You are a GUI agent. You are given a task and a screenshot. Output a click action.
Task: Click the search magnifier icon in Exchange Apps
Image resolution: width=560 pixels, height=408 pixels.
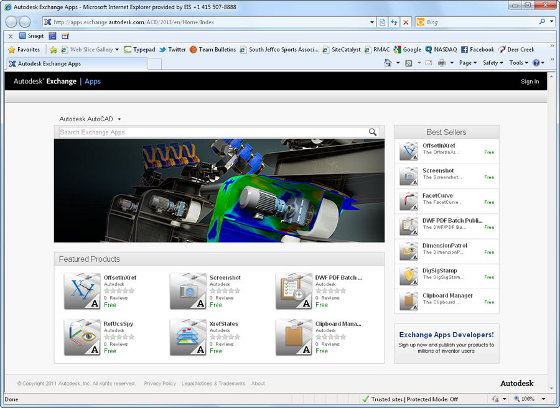point(372,132)
